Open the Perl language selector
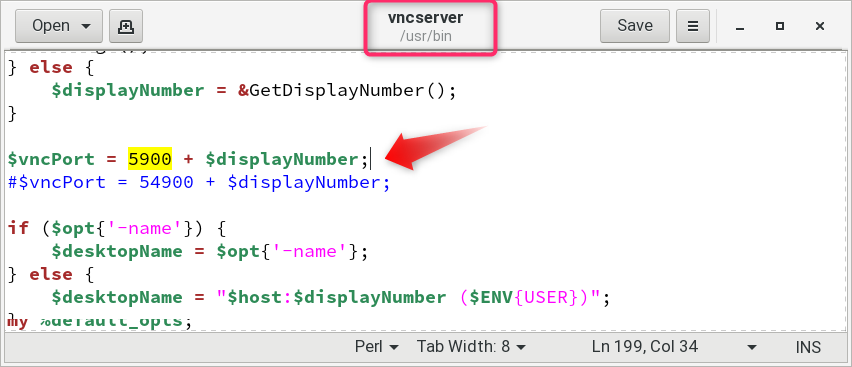Screen dimensions: 852x367 click(x=377, y=347)
